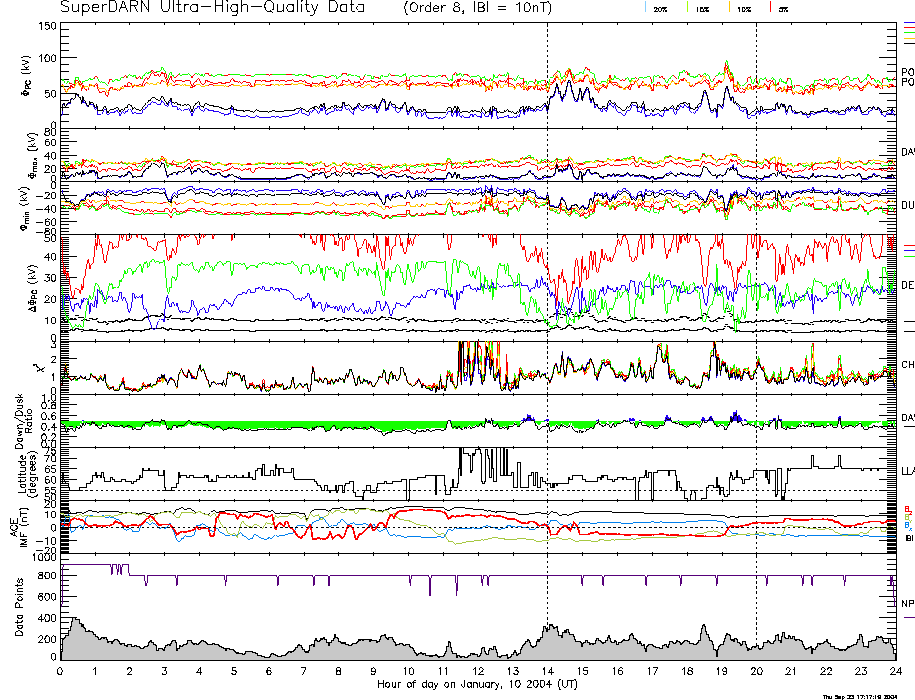Click the hour 12 tick label on x-axis
Screen dimensions: 915x700
478,672
